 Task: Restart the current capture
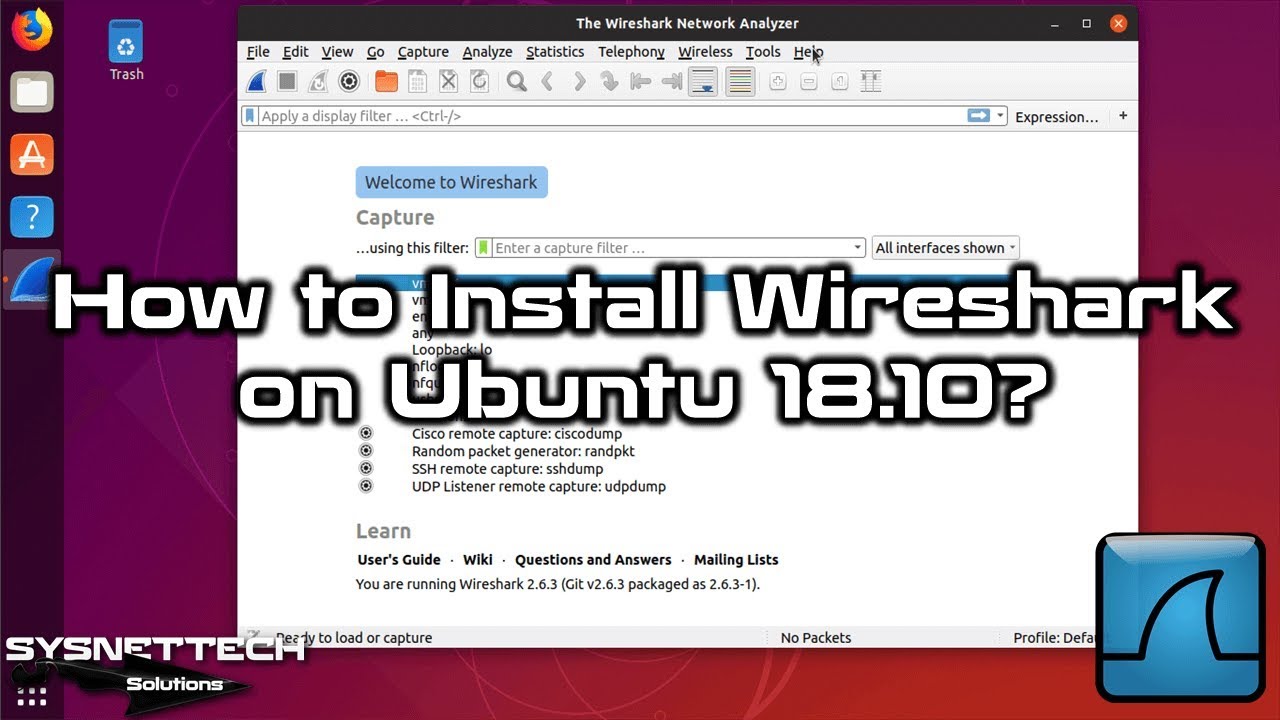318,82
